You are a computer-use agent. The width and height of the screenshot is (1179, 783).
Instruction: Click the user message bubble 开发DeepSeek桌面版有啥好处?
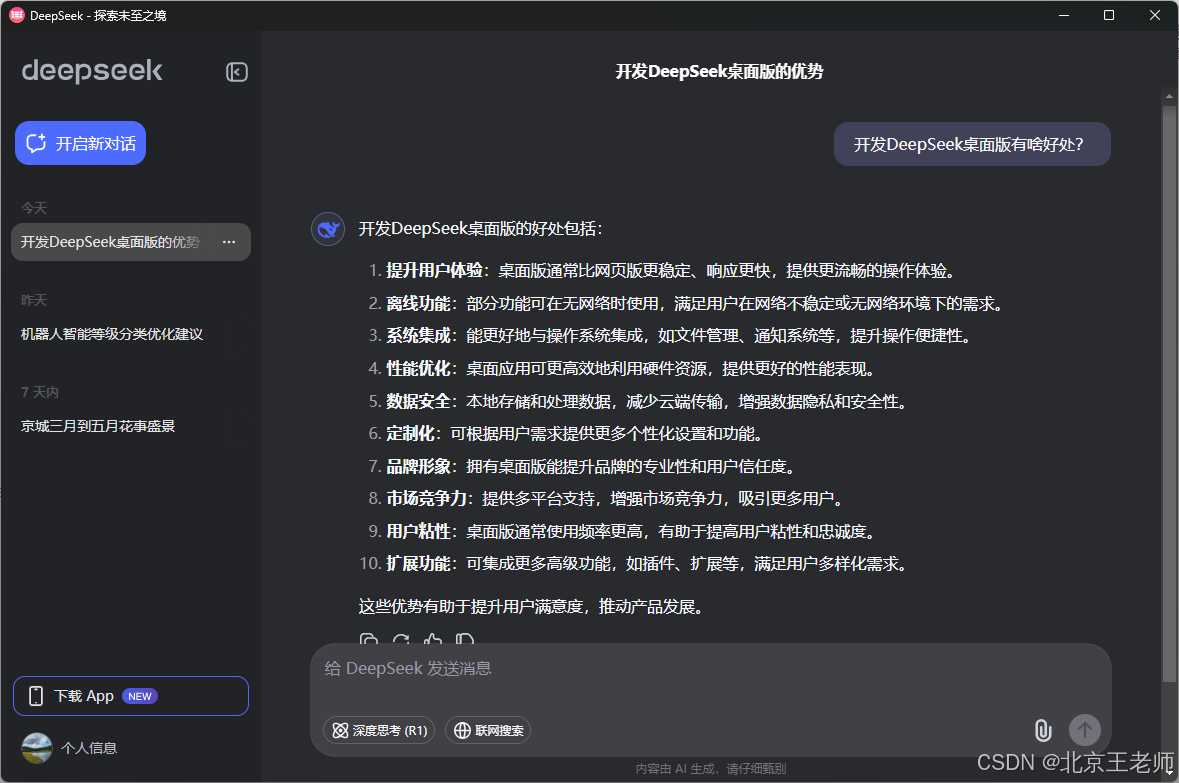(972, 144)
